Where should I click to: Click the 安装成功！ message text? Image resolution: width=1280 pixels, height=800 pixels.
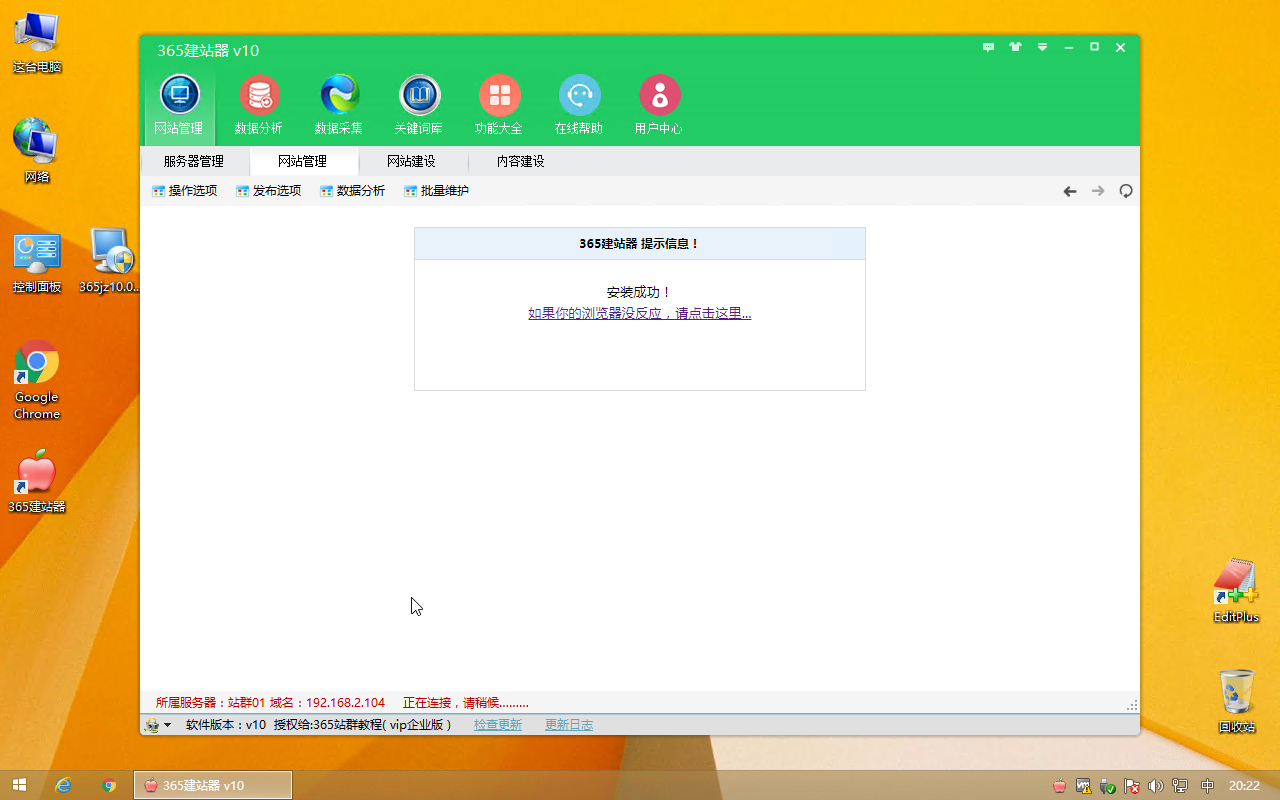pyautogui.click(x=640, y=292)
